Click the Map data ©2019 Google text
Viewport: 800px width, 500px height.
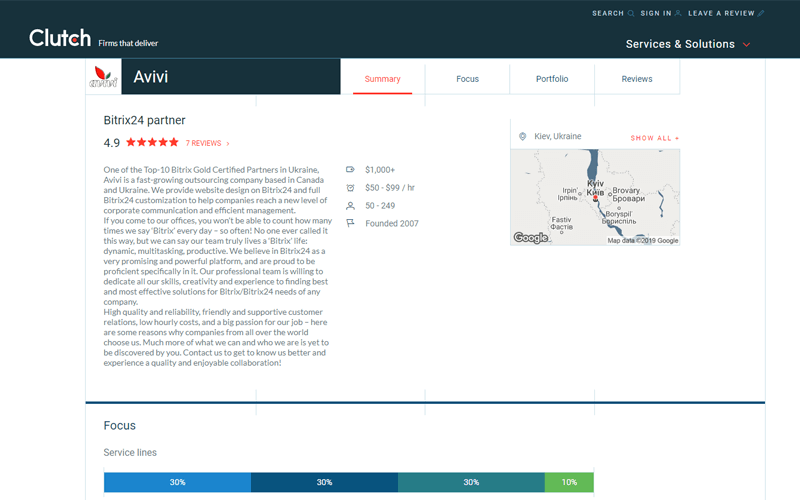point(643,240)
